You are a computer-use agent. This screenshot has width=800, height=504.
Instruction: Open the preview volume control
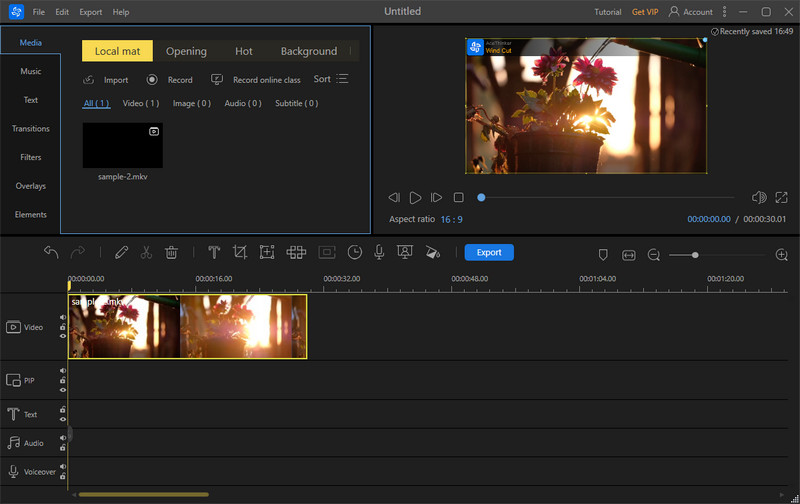759,197
